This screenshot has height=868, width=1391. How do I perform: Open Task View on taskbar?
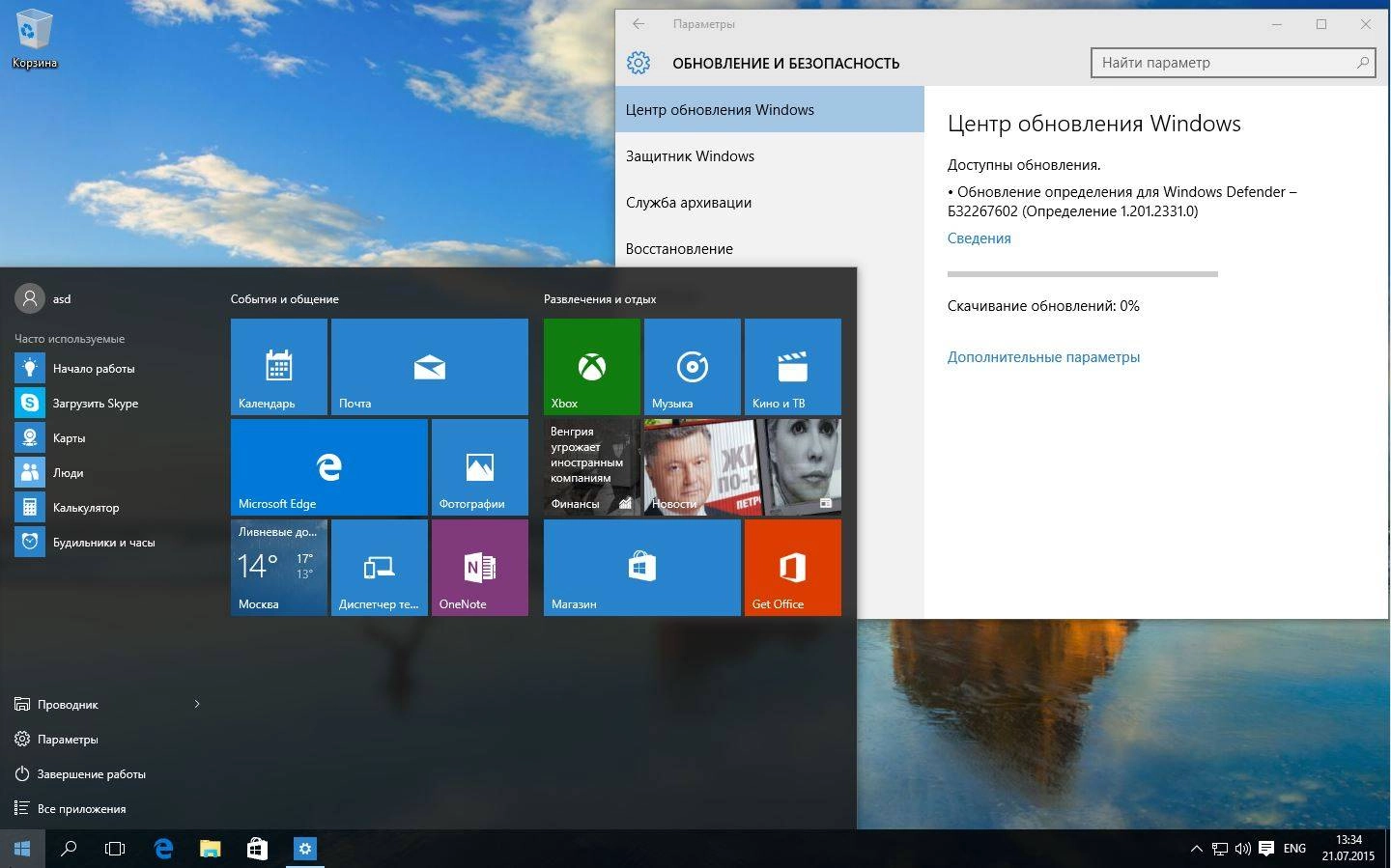115,849
